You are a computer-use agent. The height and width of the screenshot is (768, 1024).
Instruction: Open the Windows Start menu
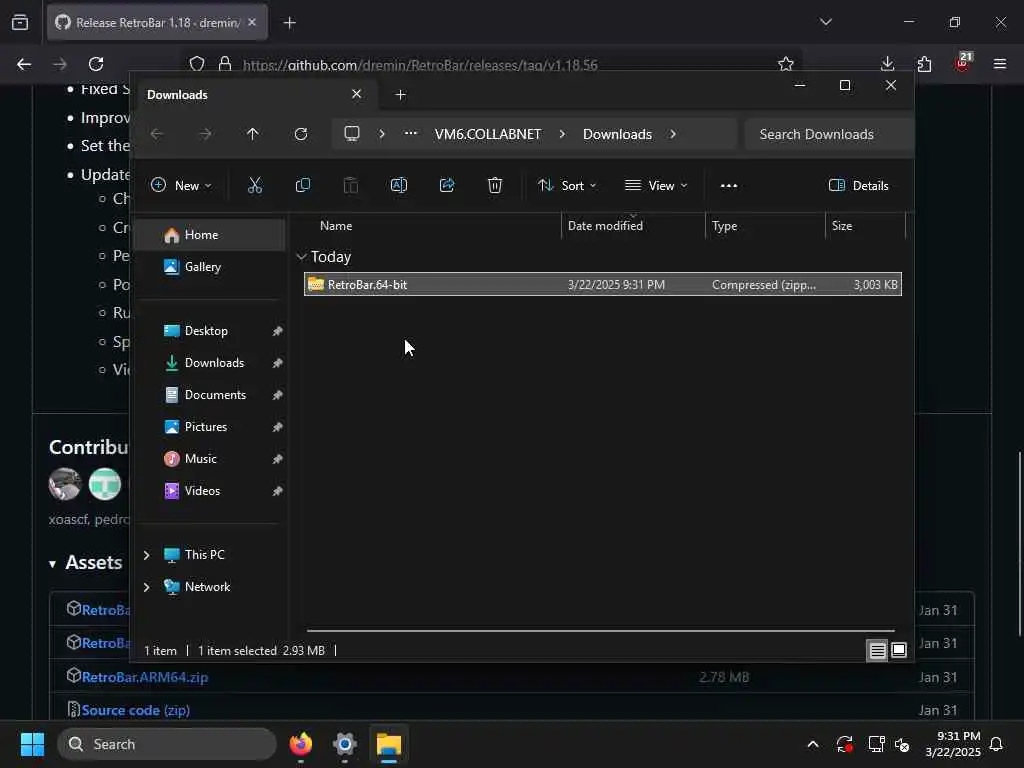click(32, 744)
